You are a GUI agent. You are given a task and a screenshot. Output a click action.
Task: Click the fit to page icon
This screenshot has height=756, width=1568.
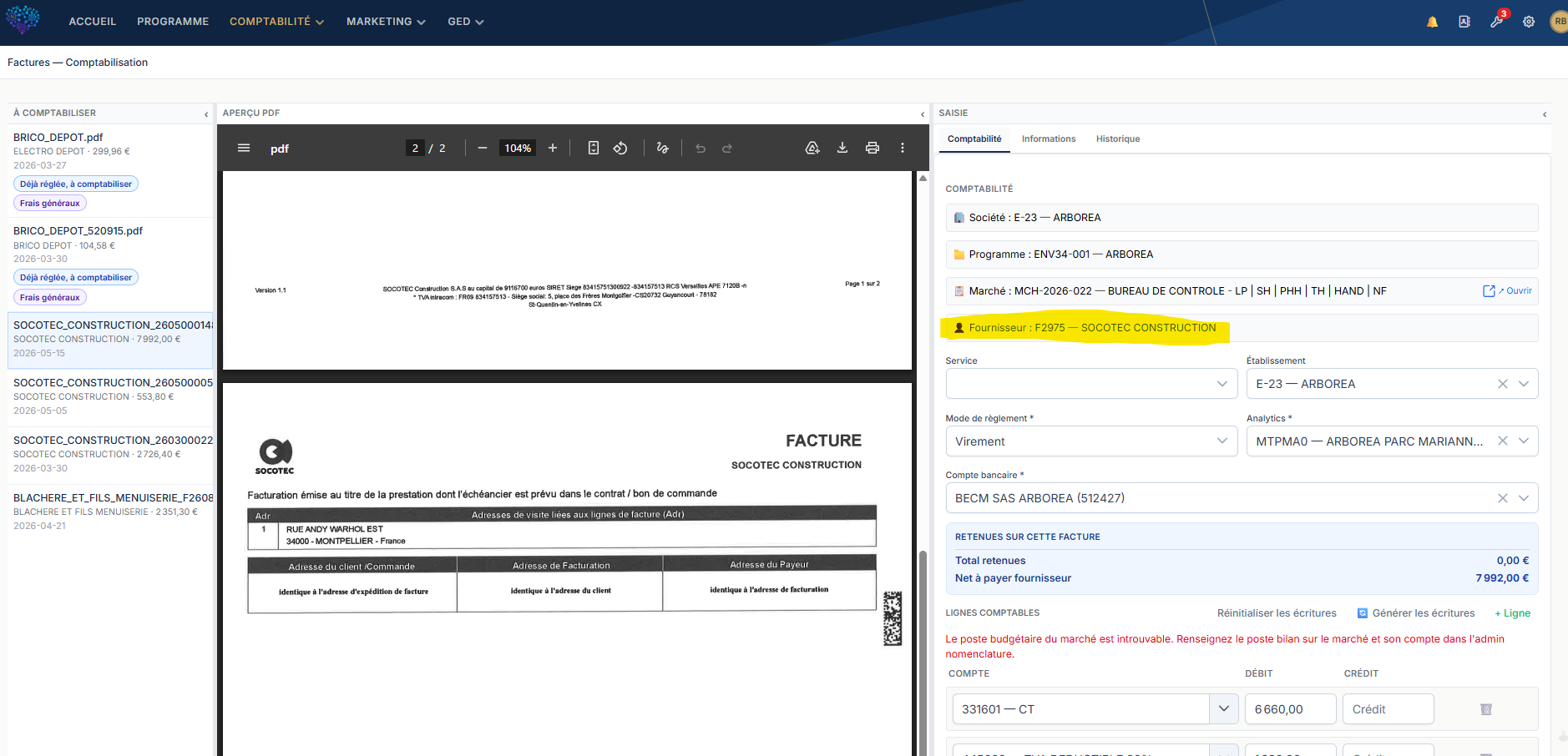tap(594, 148)
